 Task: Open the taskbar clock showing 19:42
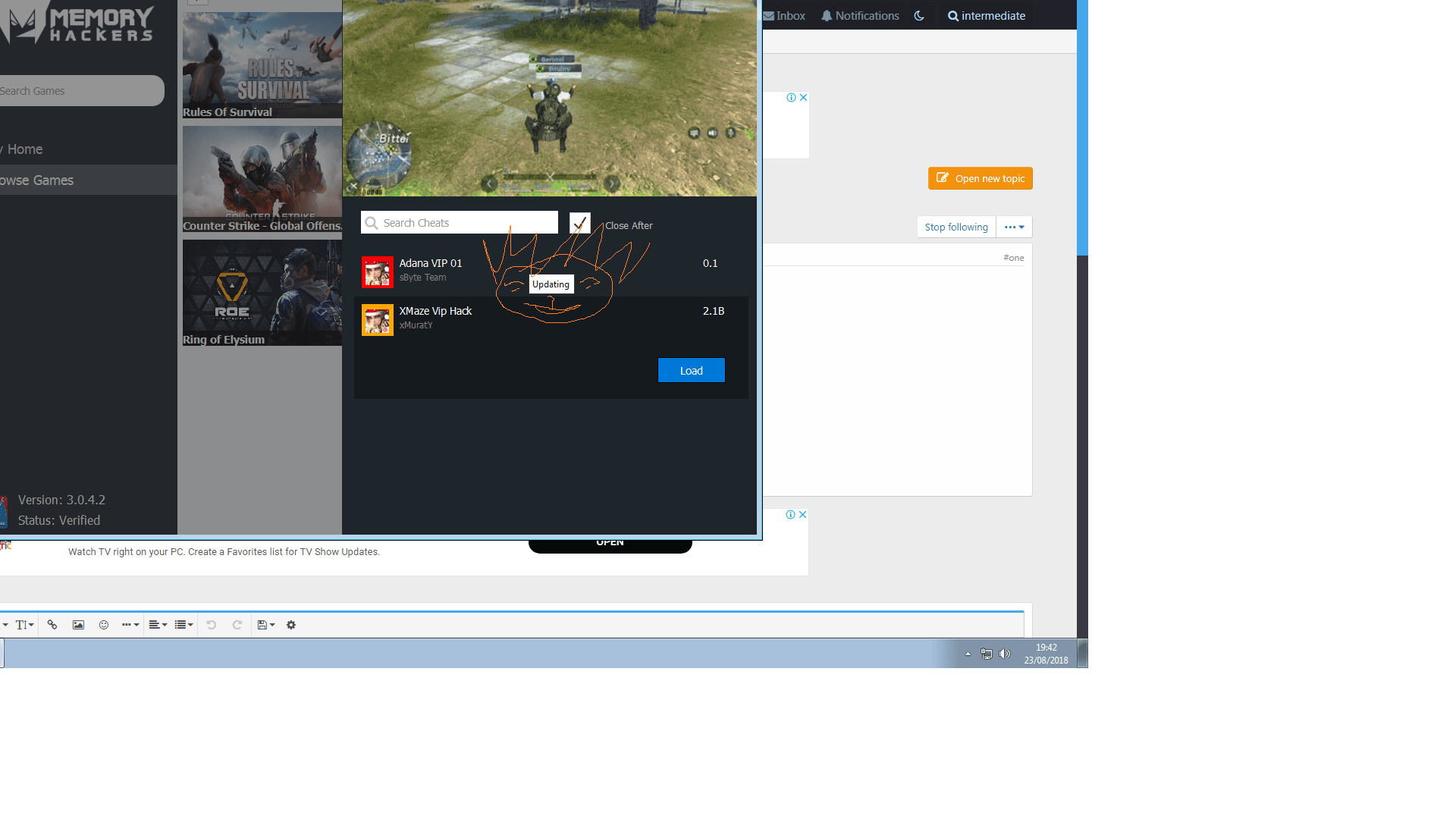1046,654
